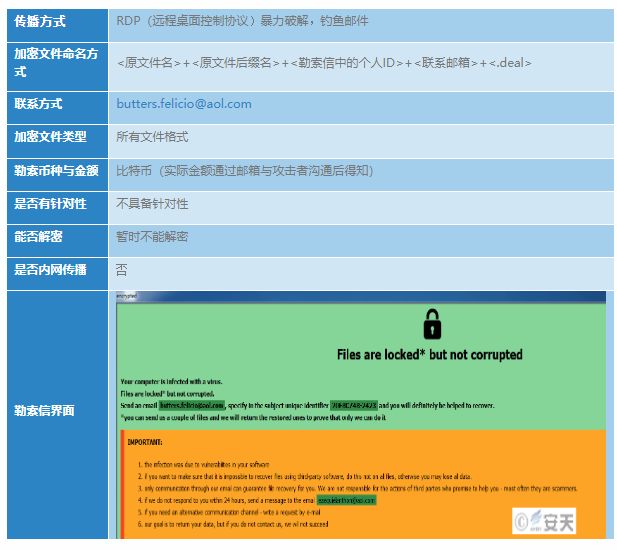The image size is (617, 550).
Task: Click the 所有文件格式 value cell
Action: [361, 141]
